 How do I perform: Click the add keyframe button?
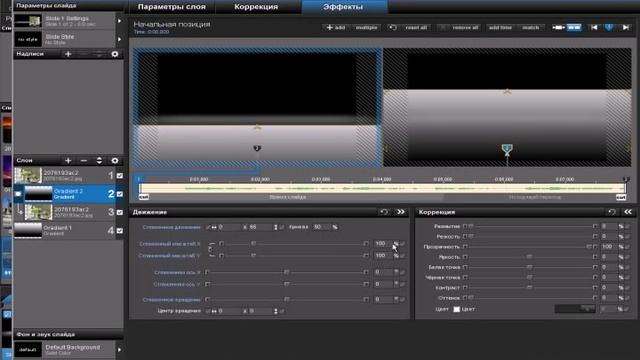click(336, 27)
